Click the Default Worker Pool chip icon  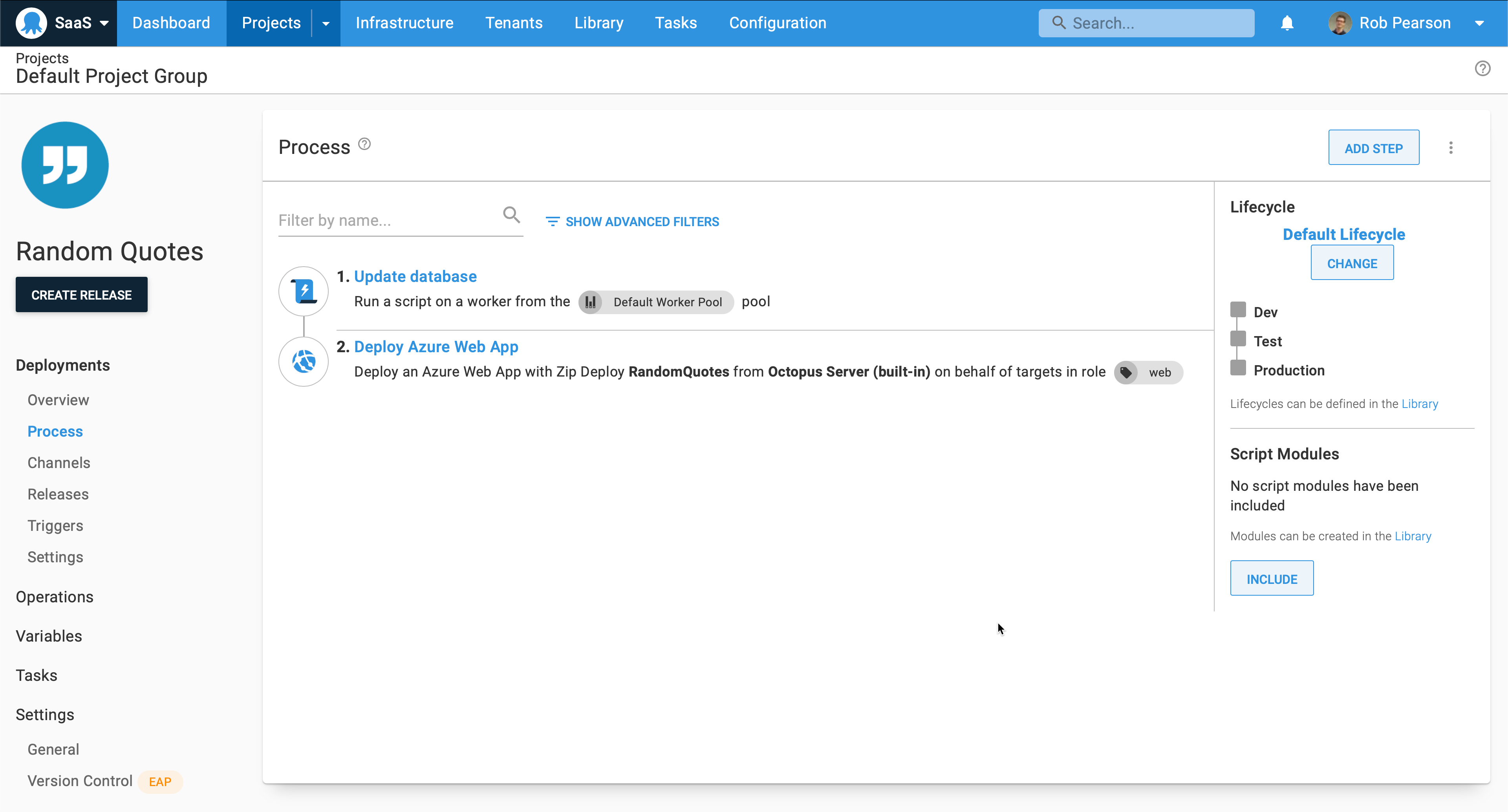pyautogui.click(x=591, y=302)
